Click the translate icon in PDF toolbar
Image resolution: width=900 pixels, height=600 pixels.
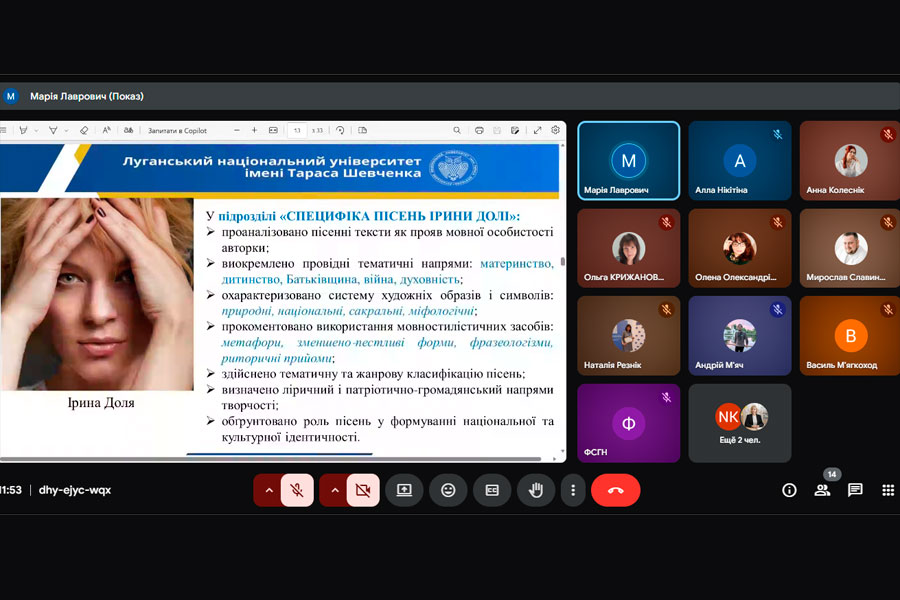(129, 130)
